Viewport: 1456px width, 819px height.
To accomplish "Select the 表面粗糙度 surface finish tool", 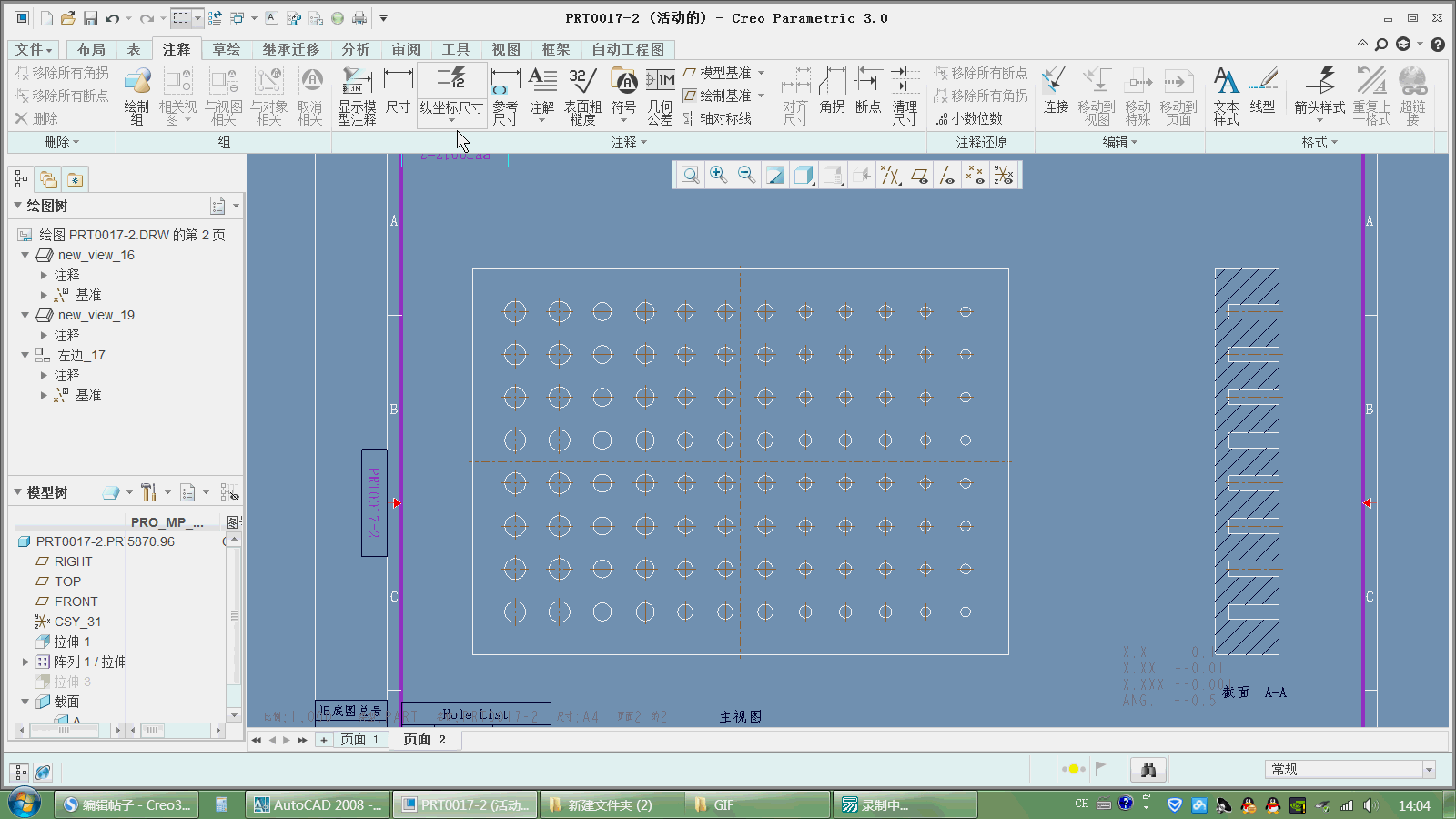I will click(582, 96).
